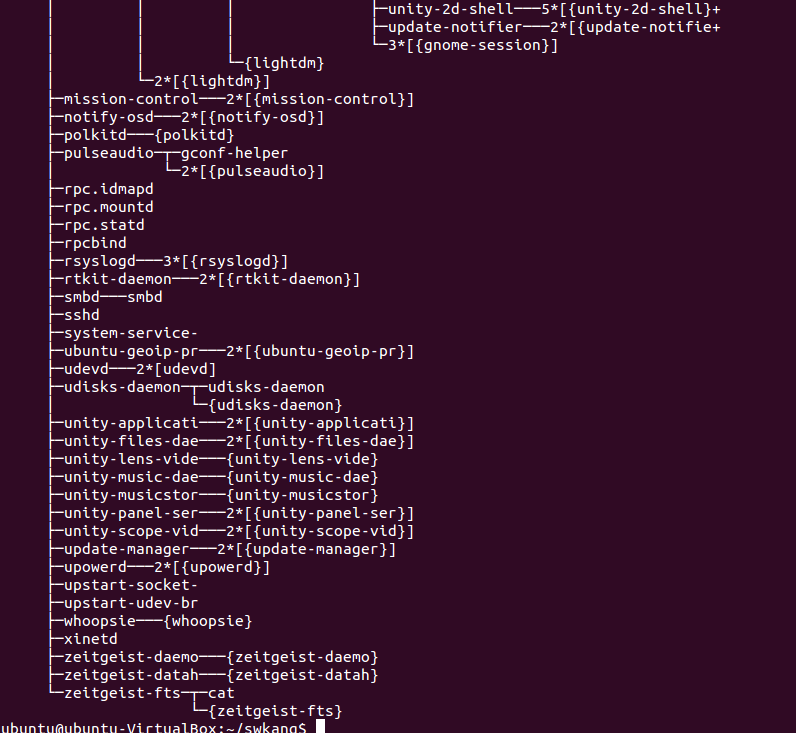Click the xinetd process line
796x733 pixels.
[x=91, y=639]
